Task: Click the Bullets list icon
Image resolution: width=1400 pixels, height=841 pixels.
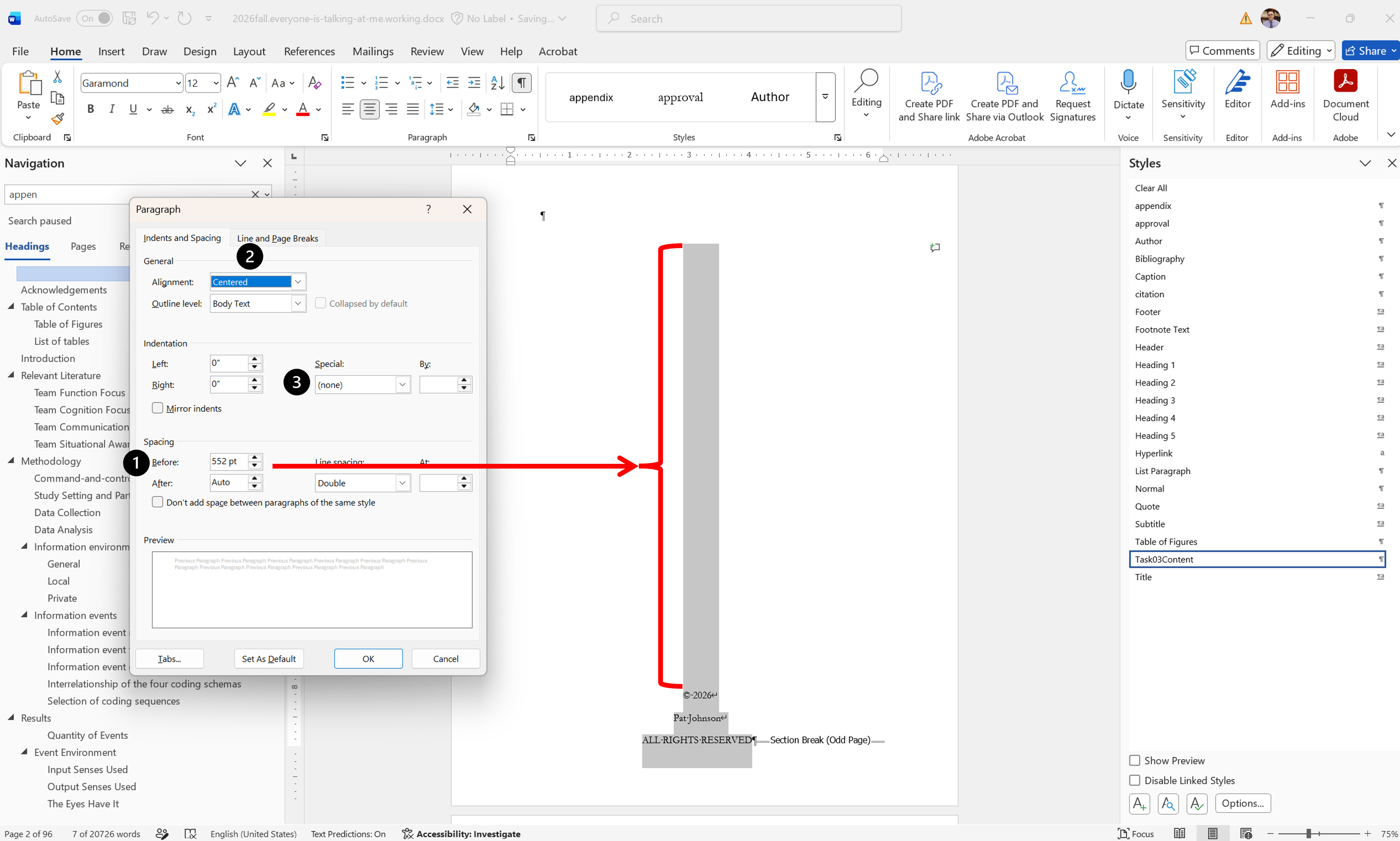Action: coord(347,83)
